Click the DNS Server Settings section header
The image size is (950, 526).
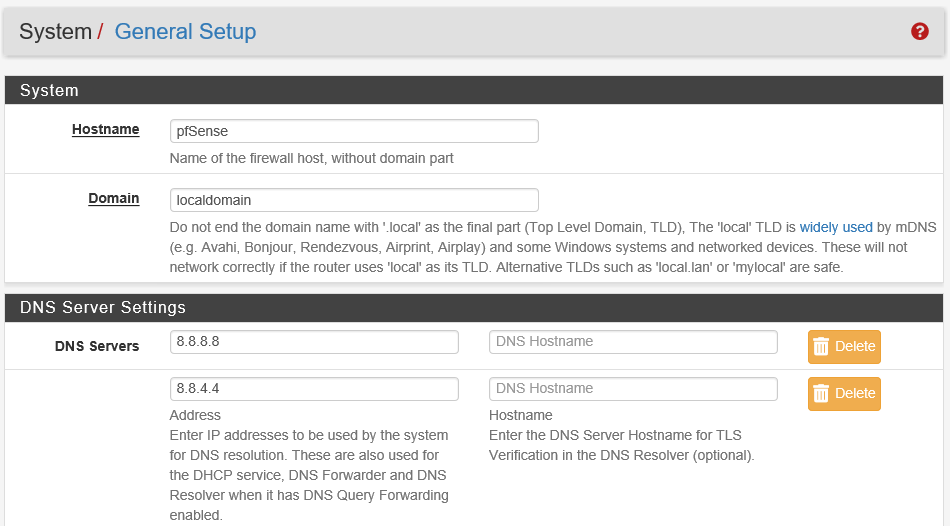coord(474,307)
